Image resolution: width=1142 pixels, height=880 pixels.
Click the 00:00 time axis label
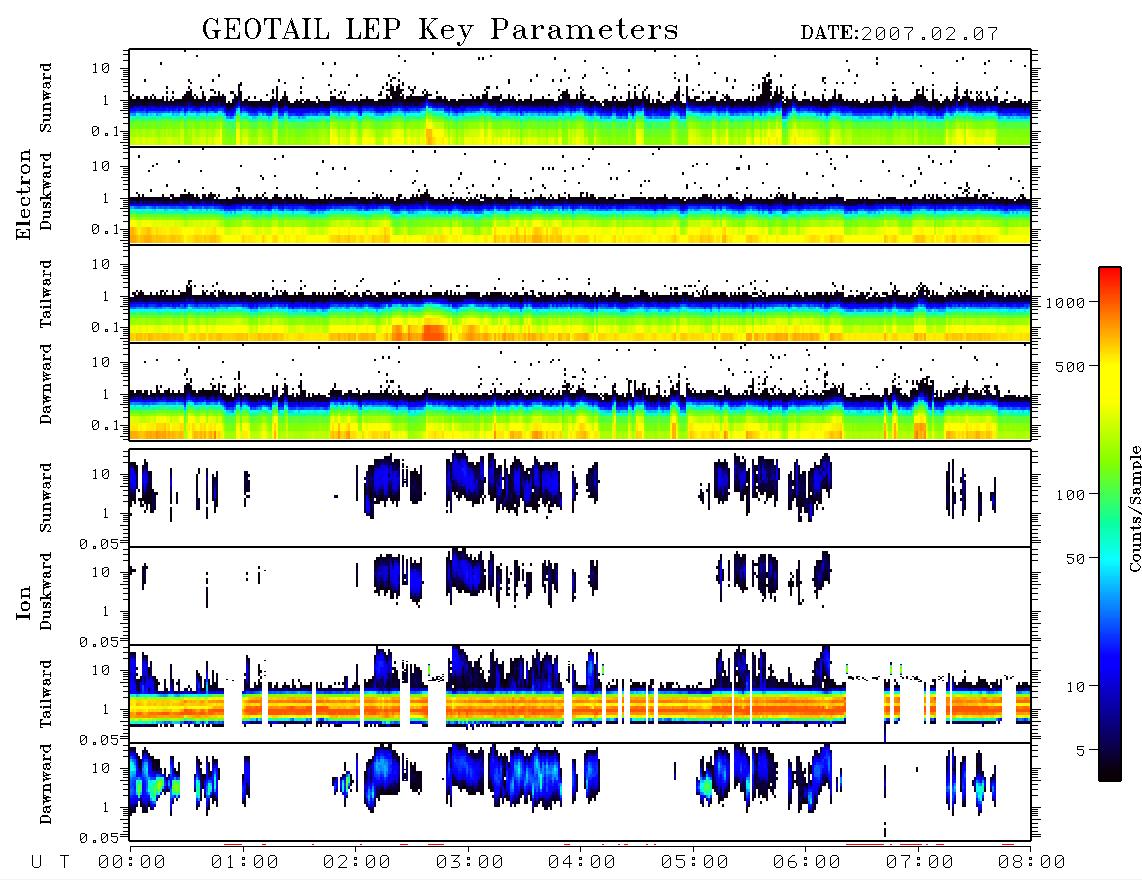[x=132, y=862]
